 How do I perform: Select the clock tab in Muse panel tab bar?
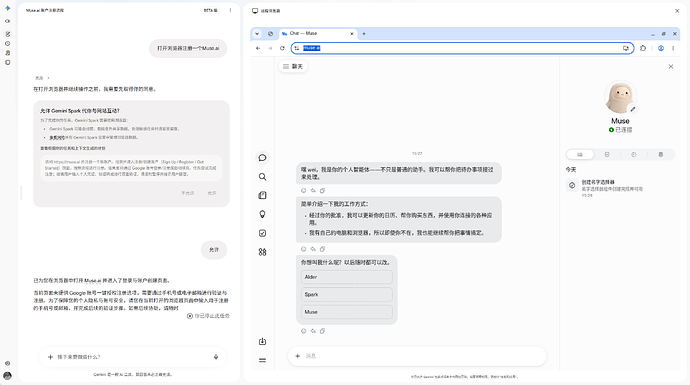point(634,154)
